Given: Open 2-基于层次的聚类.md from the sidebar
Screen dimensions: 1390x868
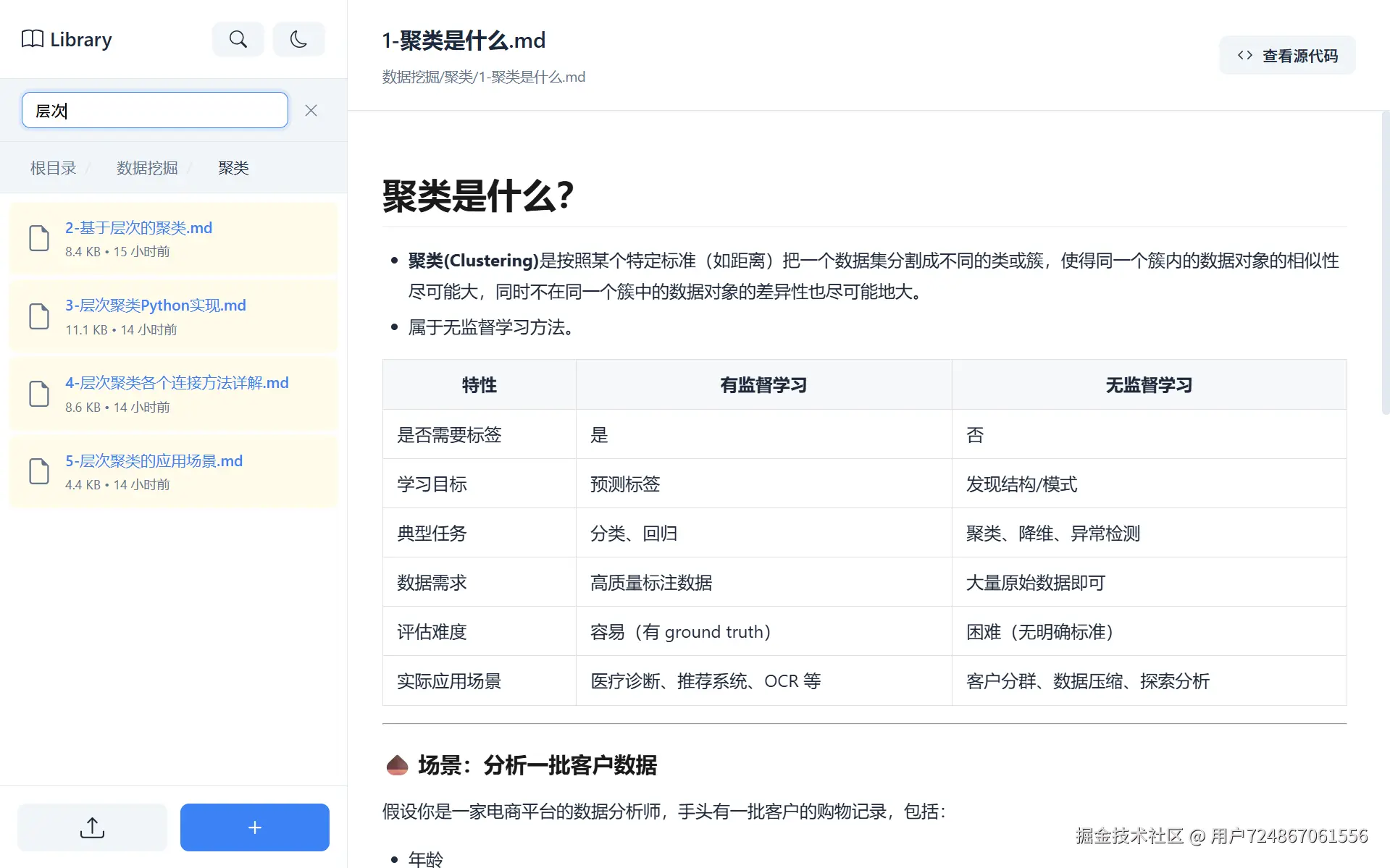Looking at the screenshot, I should [x=138, y=227].
